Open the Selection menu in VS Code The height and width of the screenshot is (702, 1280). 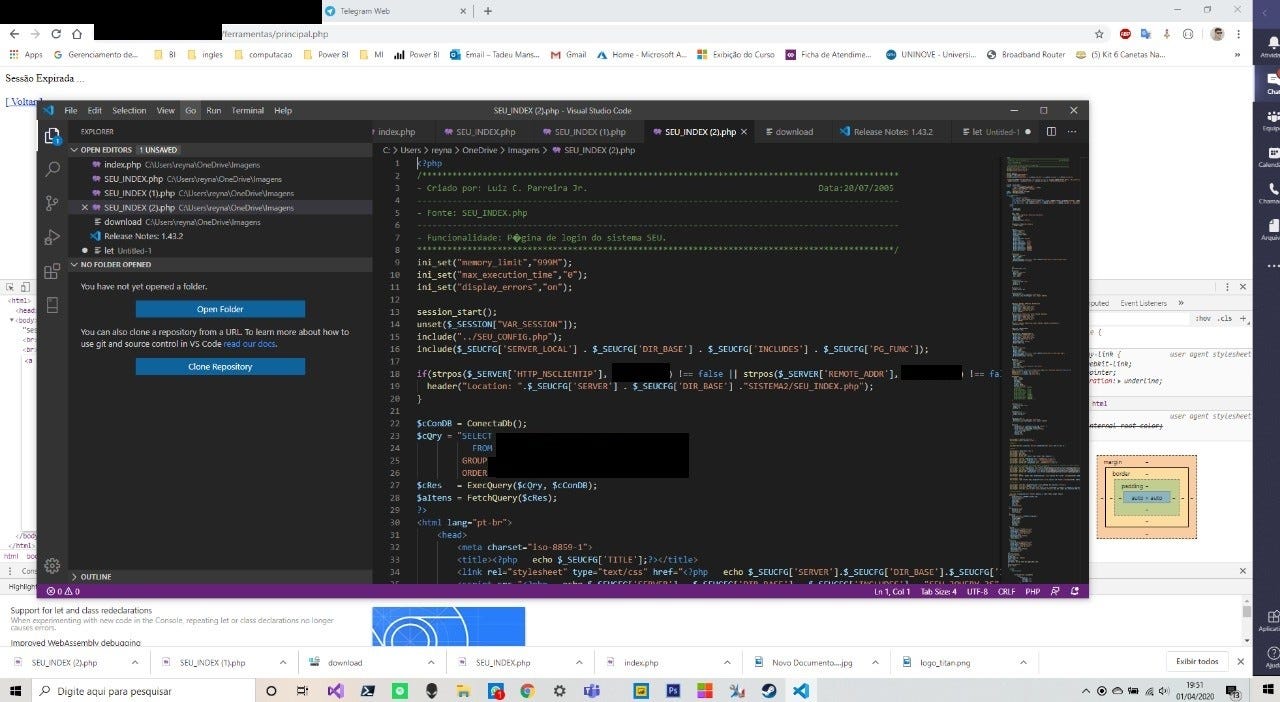coord(129,111)
